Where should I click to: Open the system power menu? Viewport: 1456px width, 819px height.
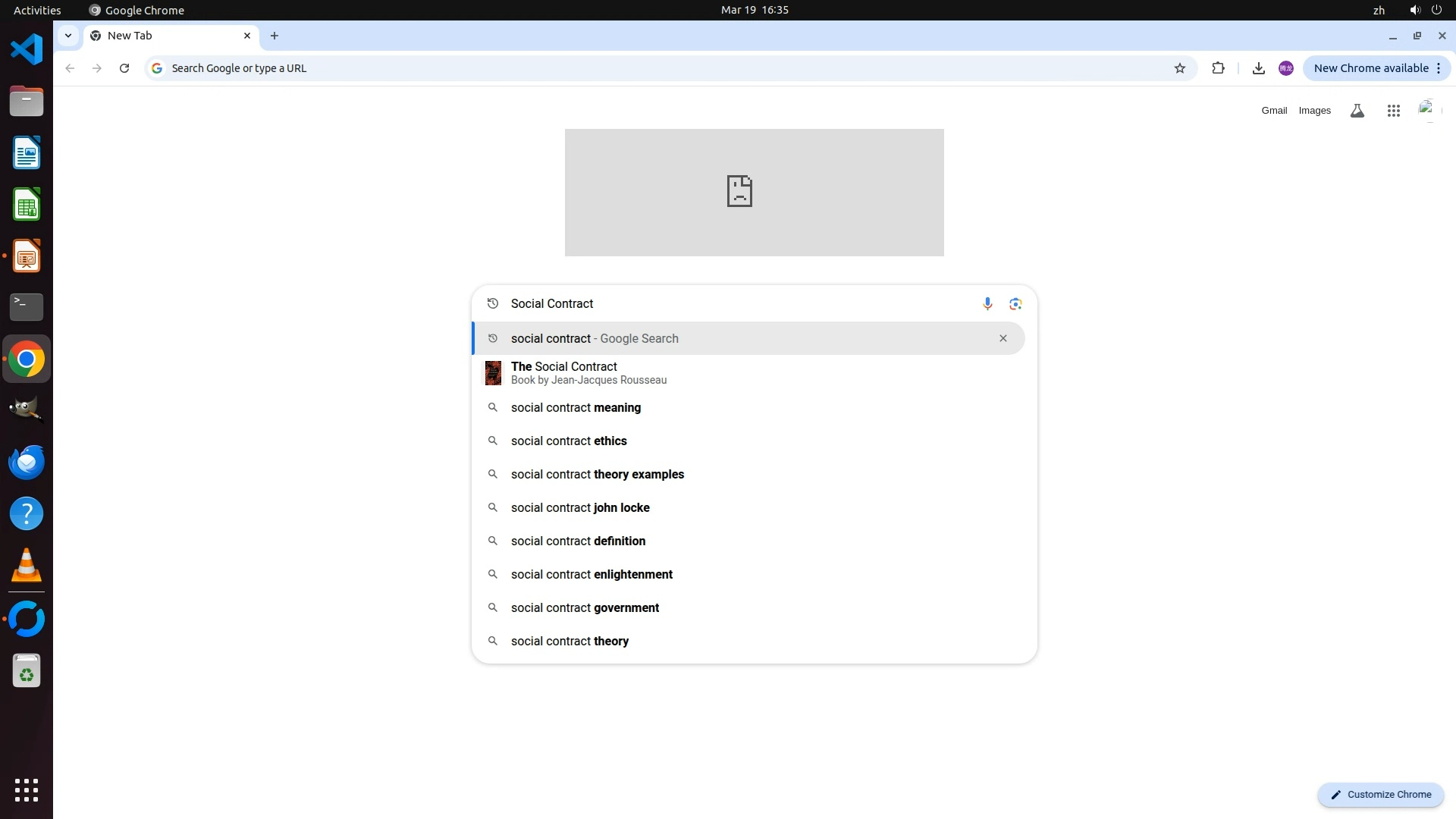click(x=1436, y=10)
